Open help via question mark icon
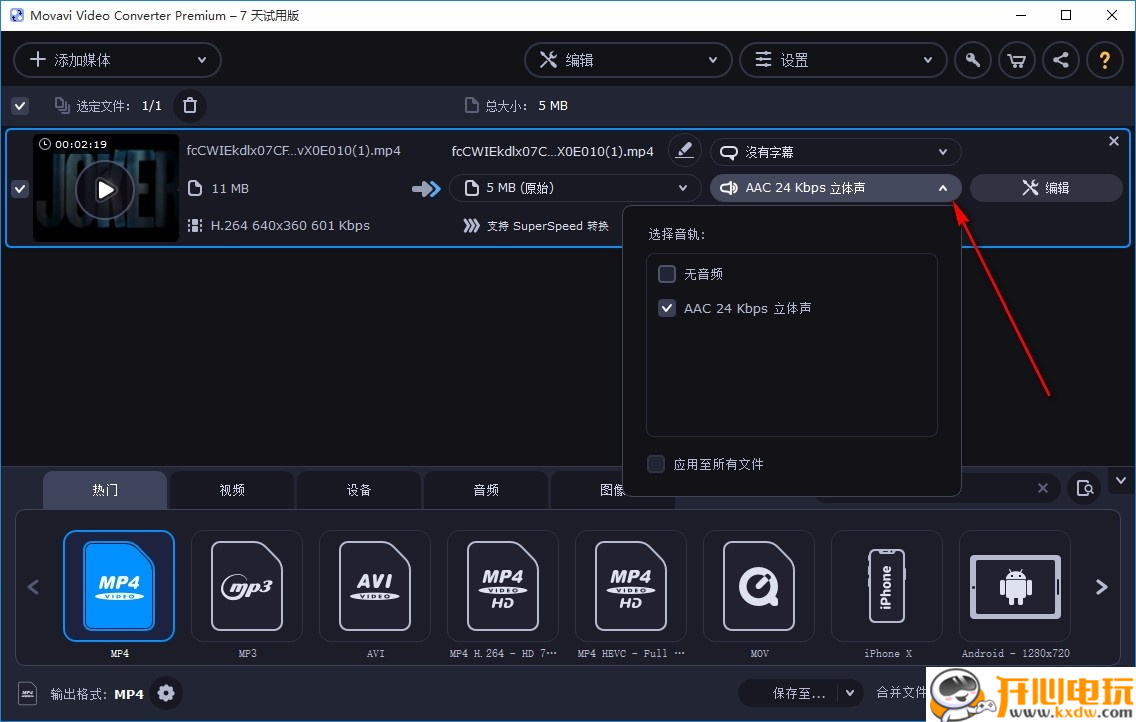This screenshot has width=1136, height=722. (1105, 60)
